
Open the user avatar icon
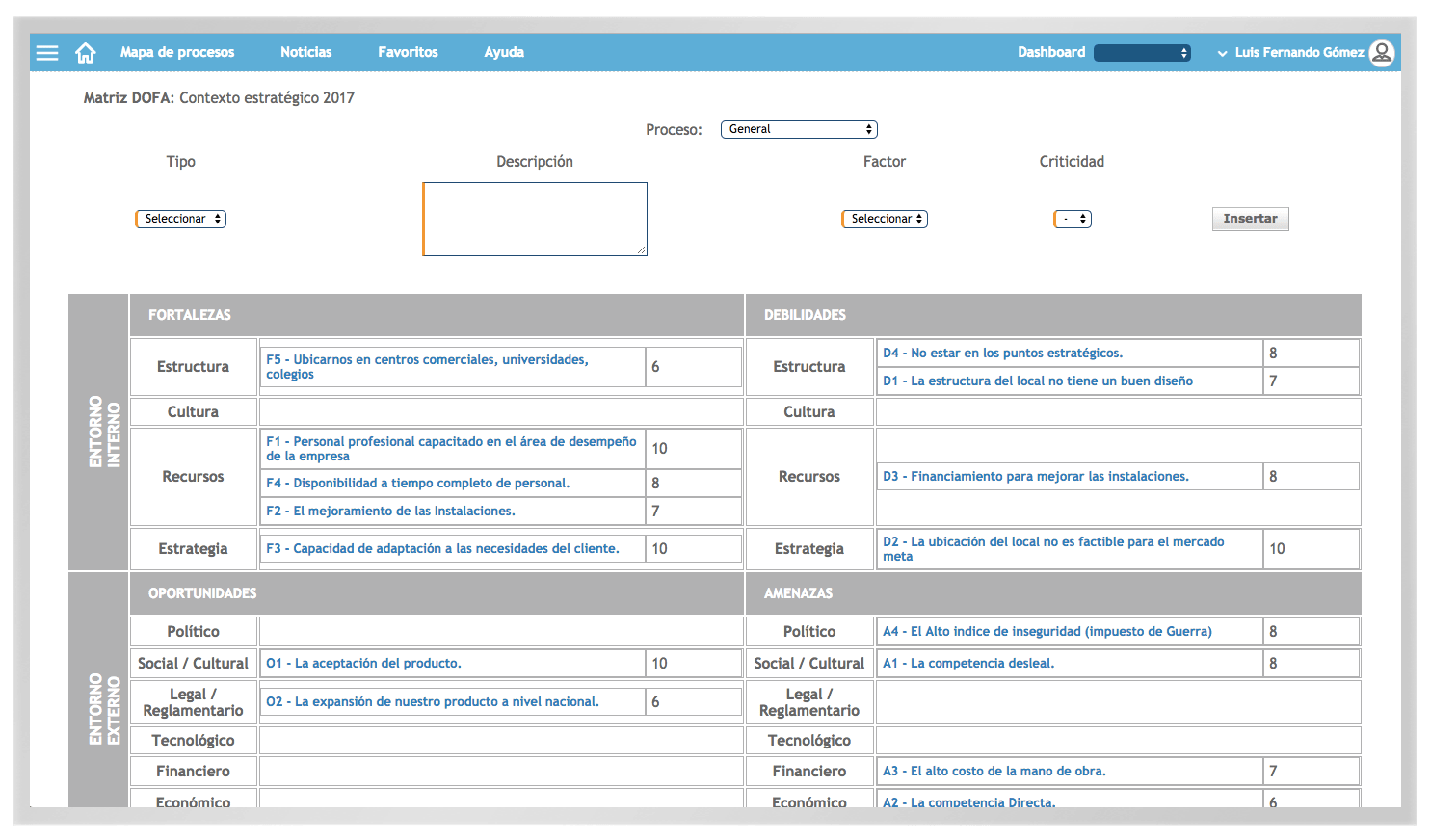1382,53
